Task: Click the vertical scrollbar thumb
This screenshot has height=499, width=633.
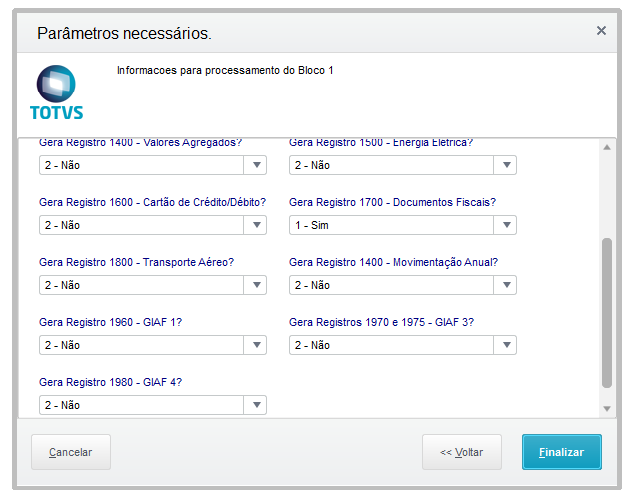Action: pyautogui.click(x=606, y=312)
